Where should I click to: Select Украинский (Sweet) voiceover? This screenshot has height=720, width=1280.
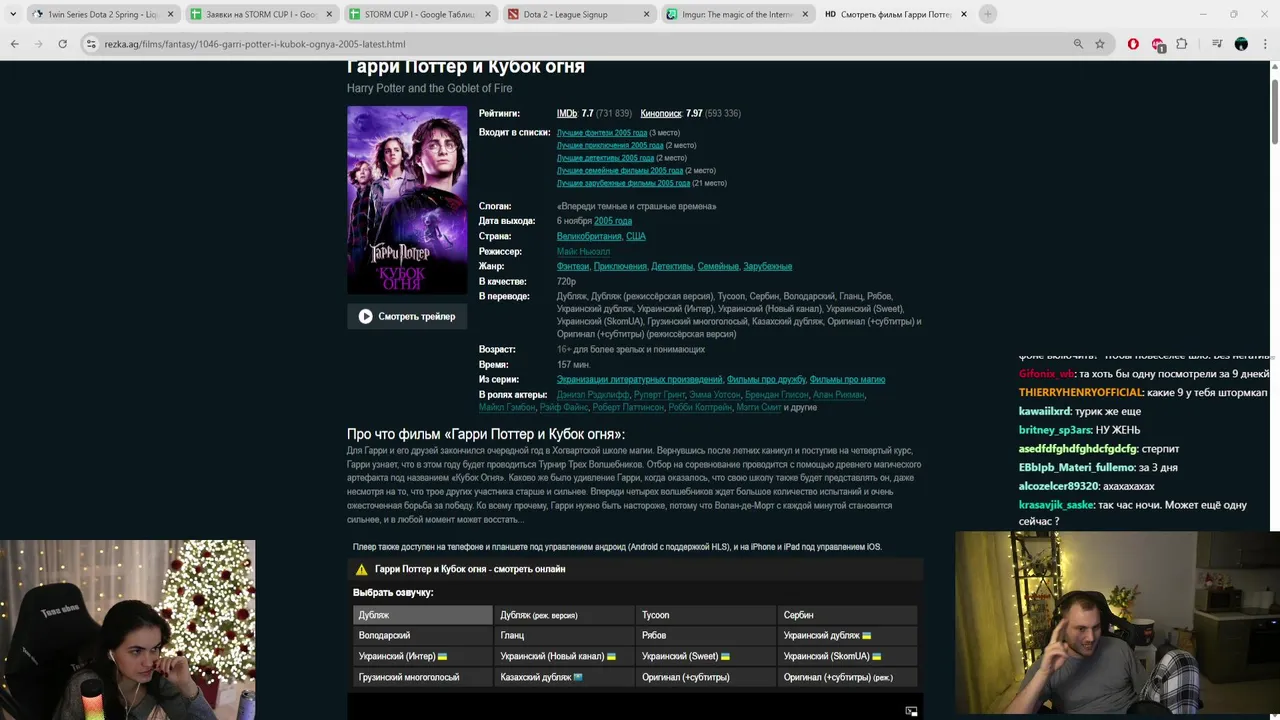pyautogui.click(x=706, y=656)
